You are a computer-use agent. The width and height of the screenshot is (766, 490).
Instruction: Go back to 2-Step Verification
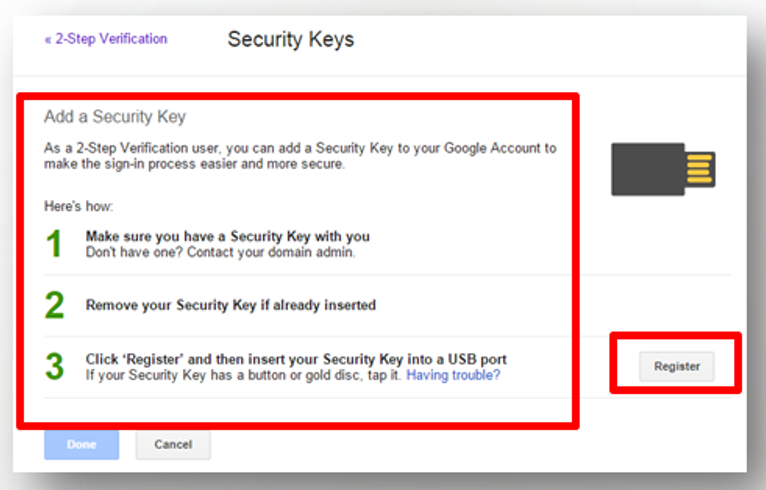click(106, 39)
